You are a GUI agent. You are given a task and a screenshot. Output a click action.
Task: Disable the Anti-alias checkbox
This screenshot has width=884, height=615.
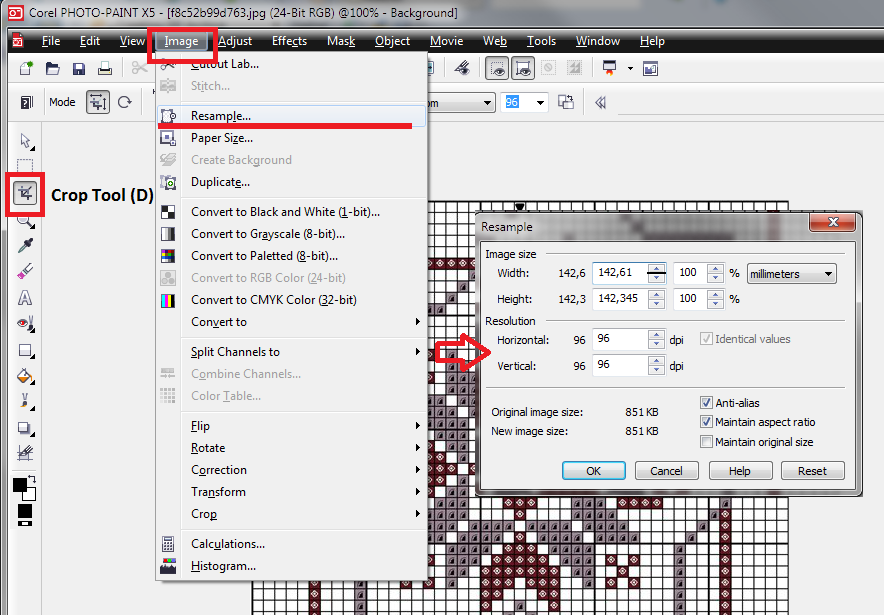[x=707, y=403]
